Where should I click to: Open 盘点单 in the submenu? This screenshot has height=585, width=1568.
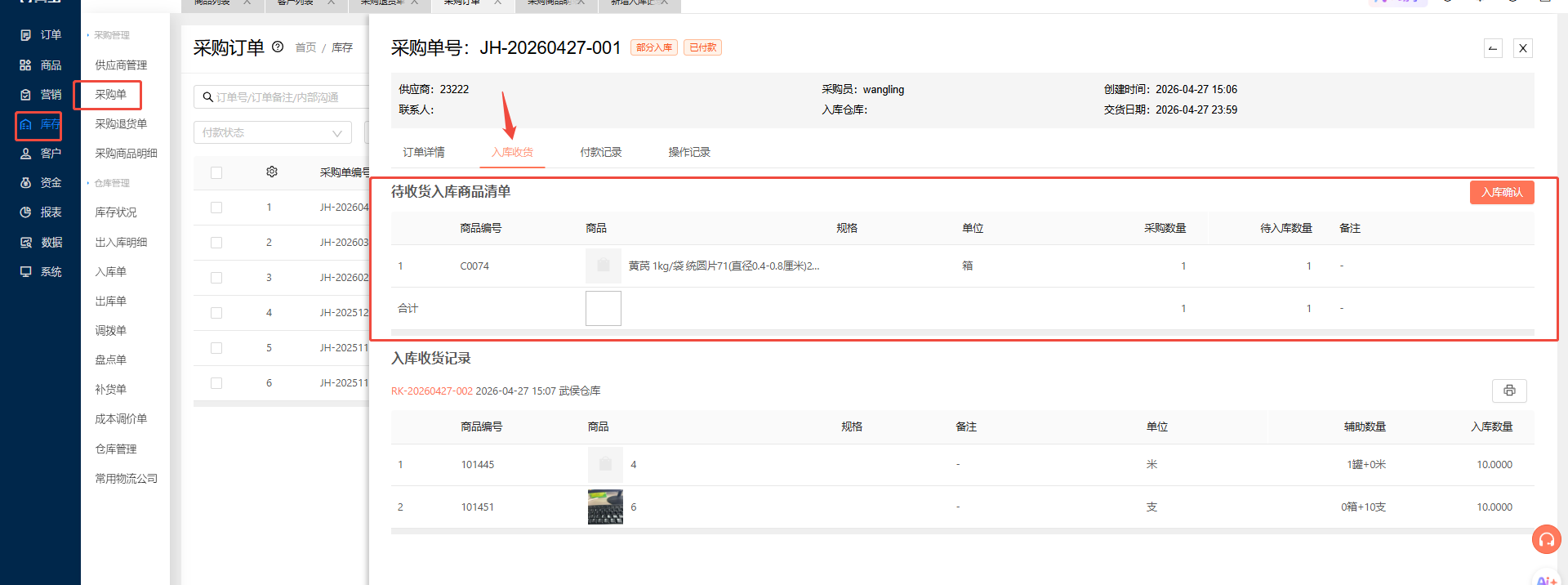point(110,360)
